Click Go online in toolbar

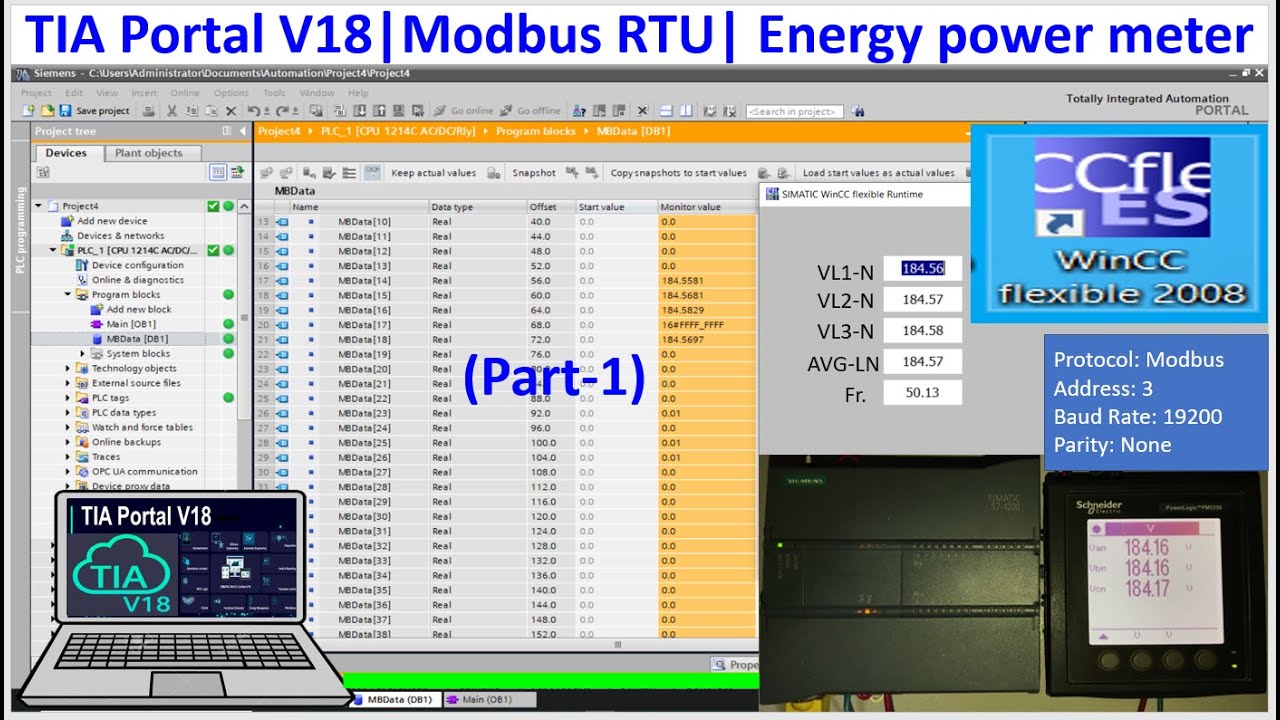[463, 111]
